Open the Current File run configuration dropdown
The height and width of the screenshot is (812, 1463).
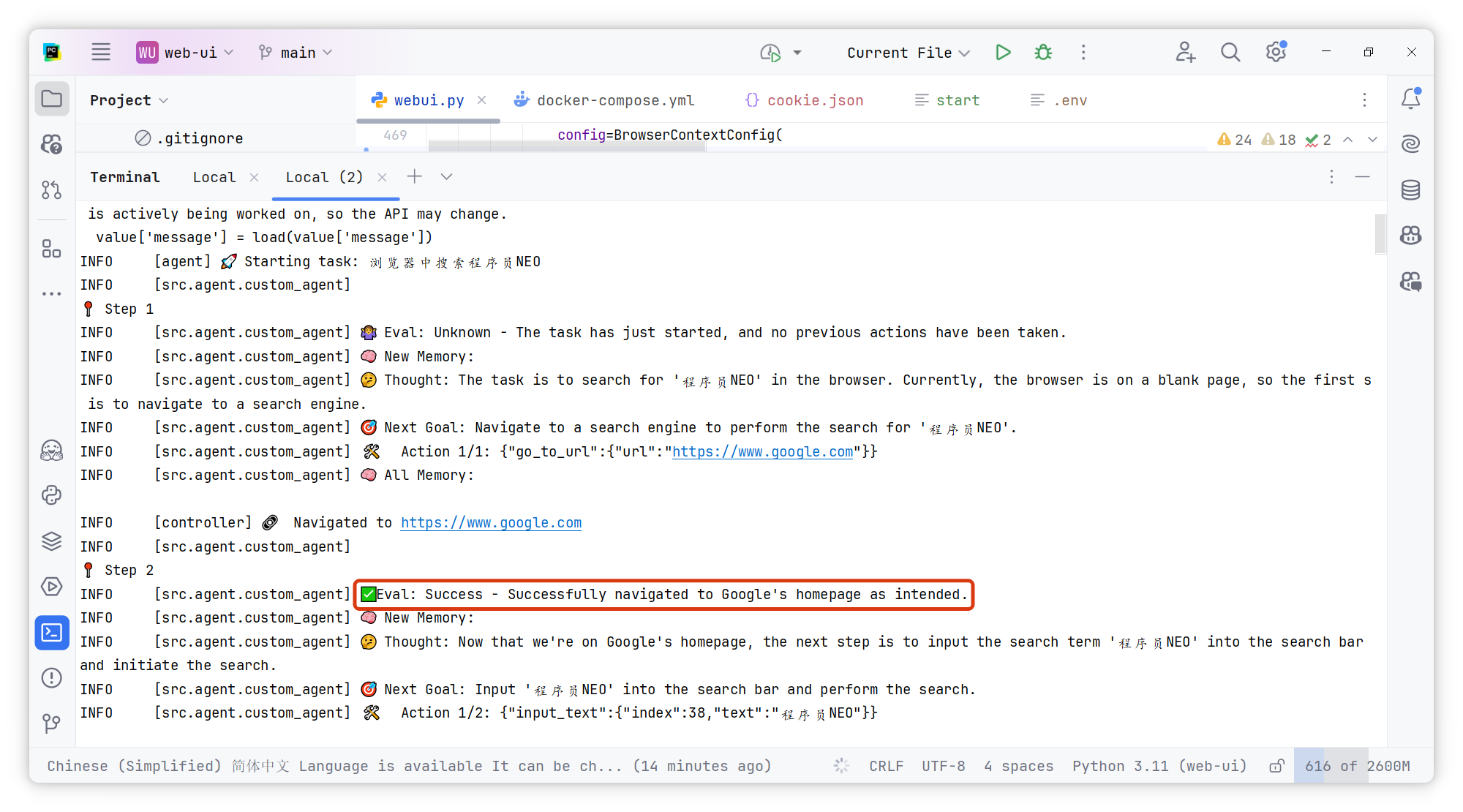click(909, 52)
